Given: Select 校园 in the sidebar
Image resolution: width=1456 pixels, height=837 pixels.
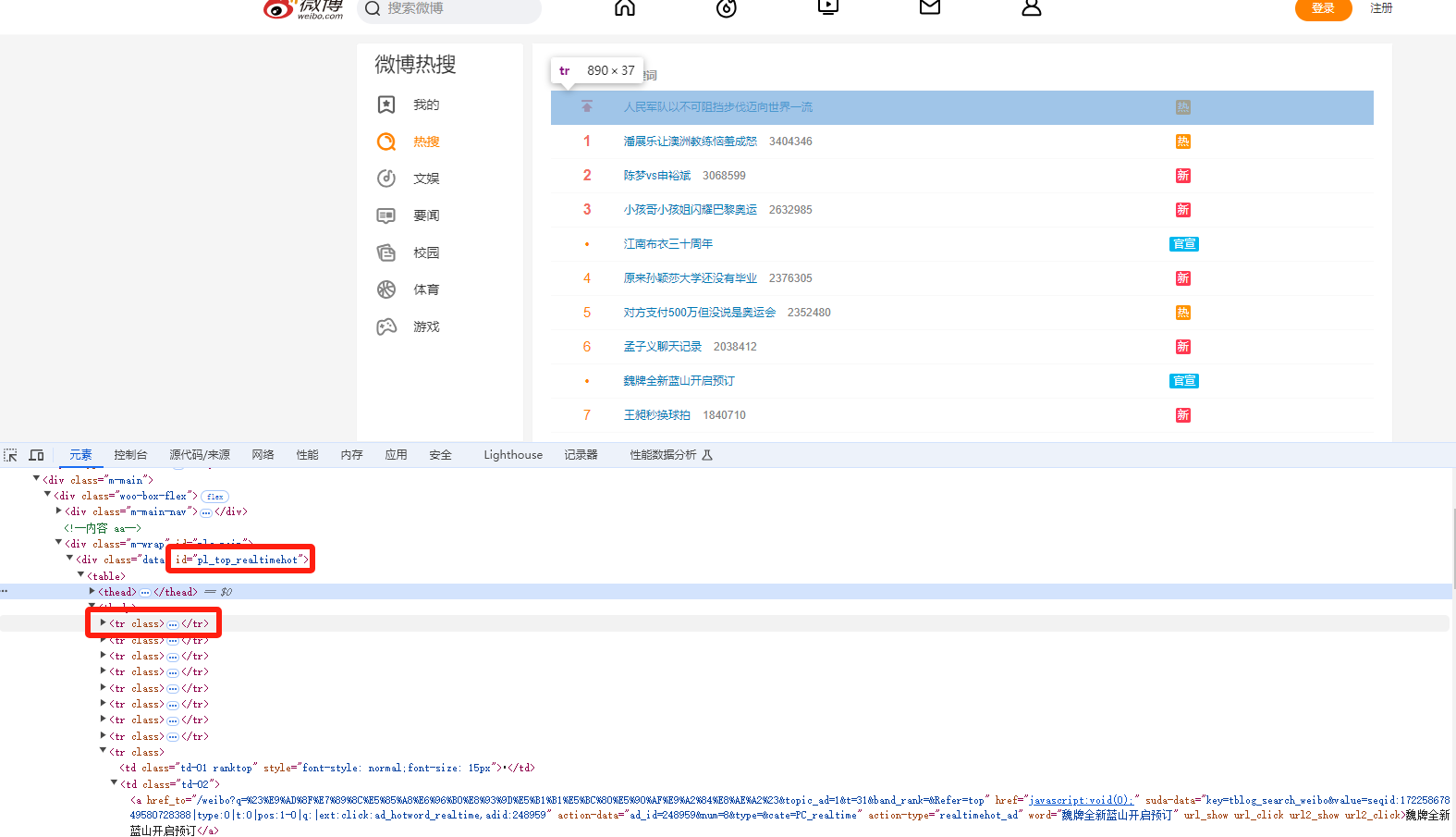Looking at the screenshot, I should (426, 252).
